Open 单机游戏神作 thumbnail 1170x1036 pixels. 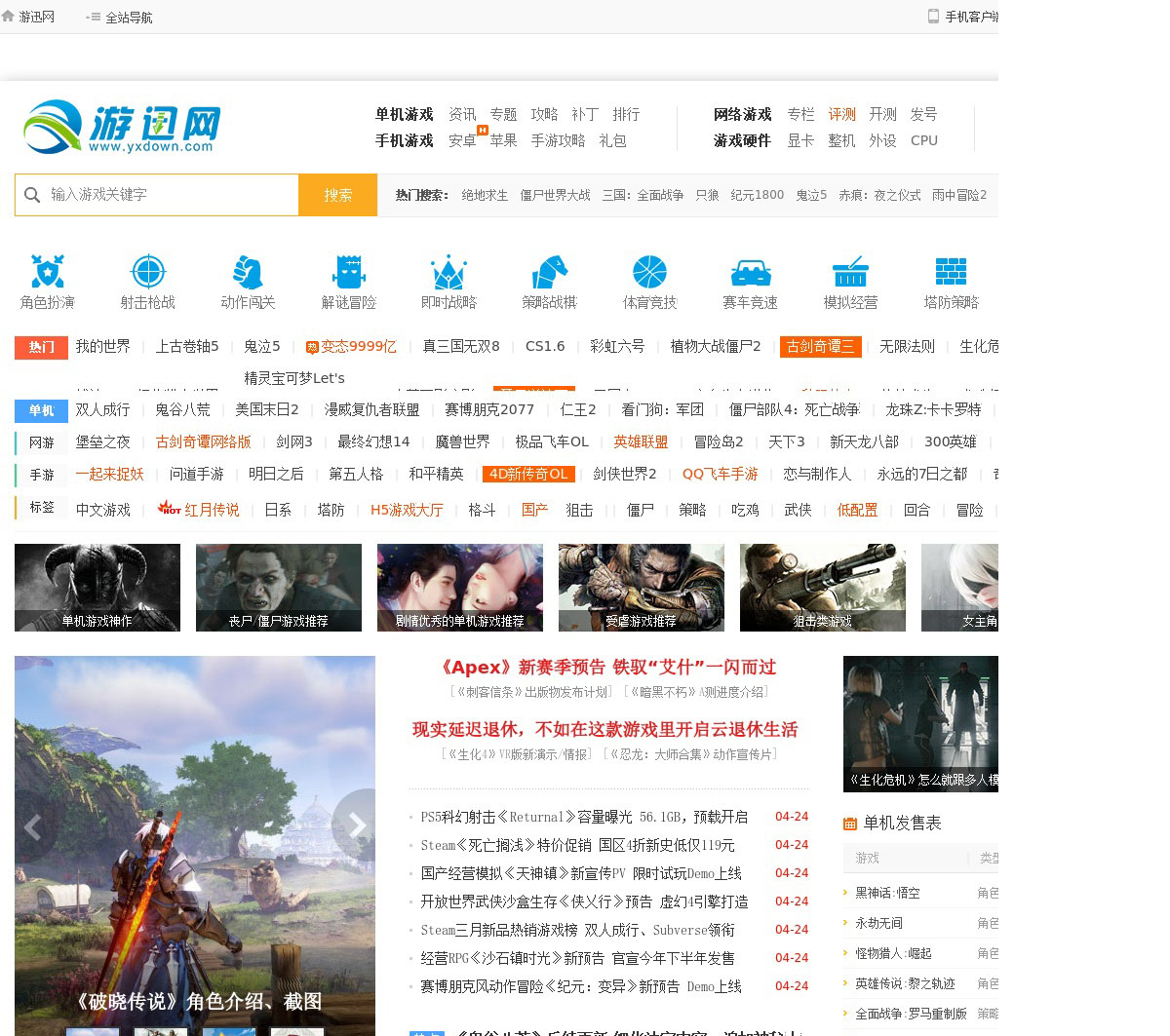click(97, 588)
